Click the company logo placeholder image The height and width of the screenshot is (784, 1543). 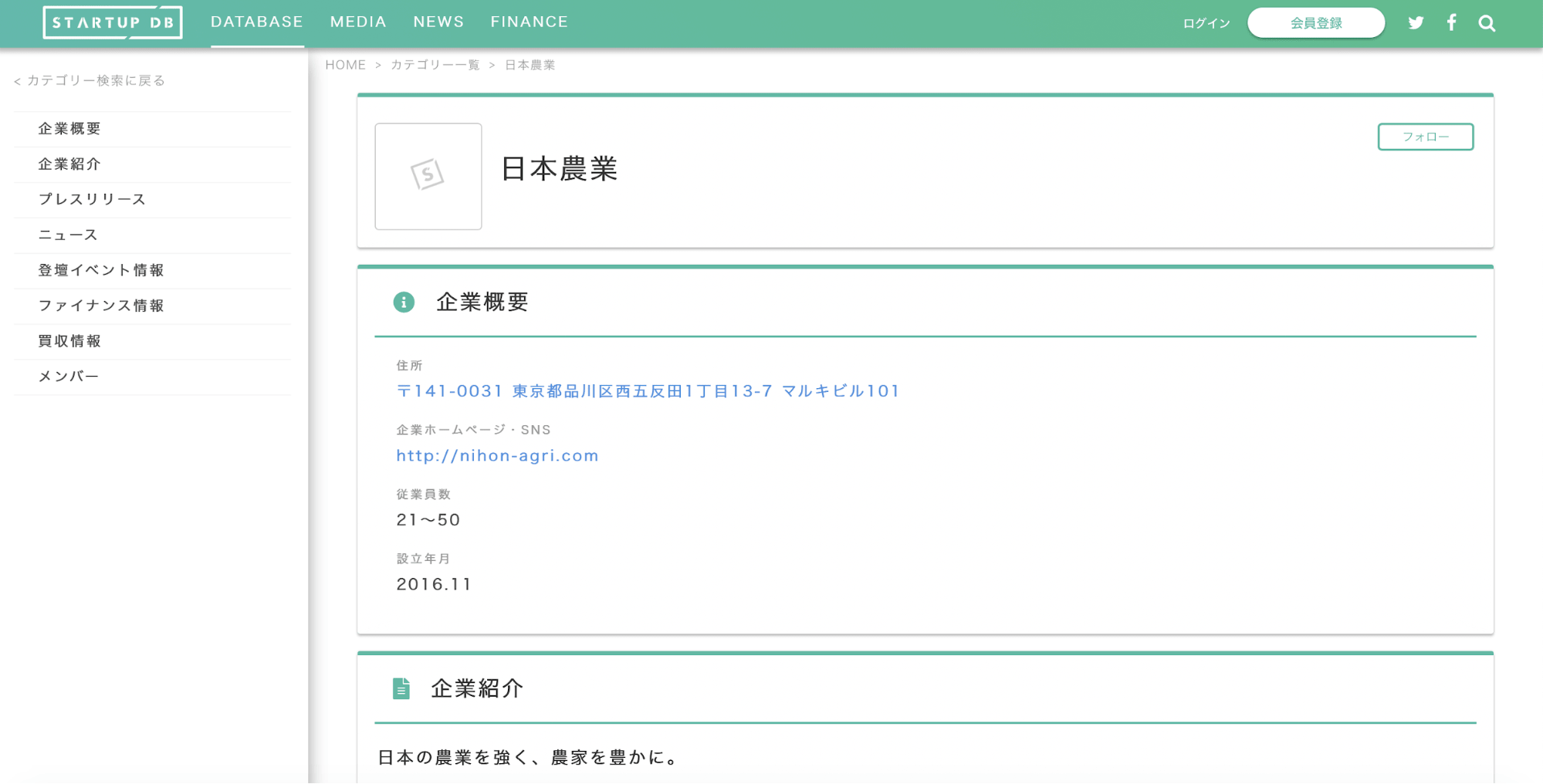(x=428, y=176)
